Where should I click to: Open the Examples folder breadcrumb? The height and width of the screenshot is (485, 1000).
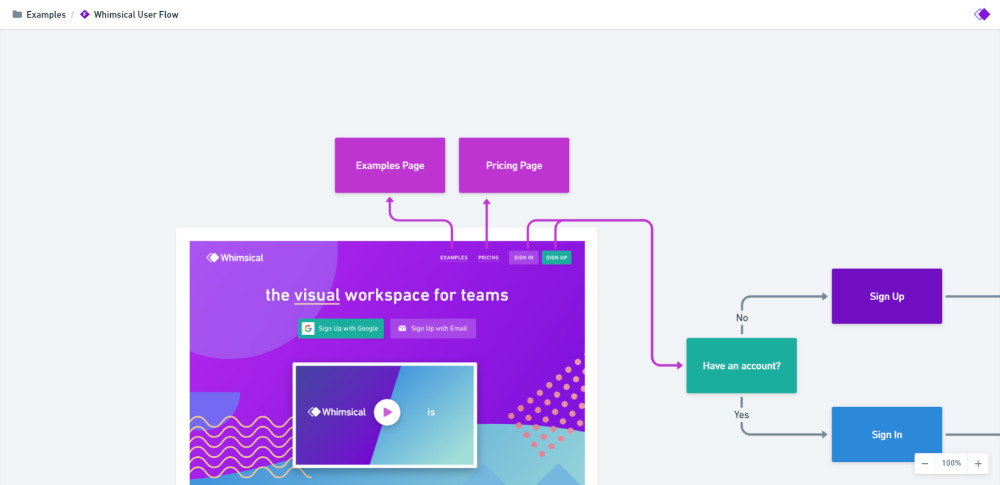click(x=45, y=15)
